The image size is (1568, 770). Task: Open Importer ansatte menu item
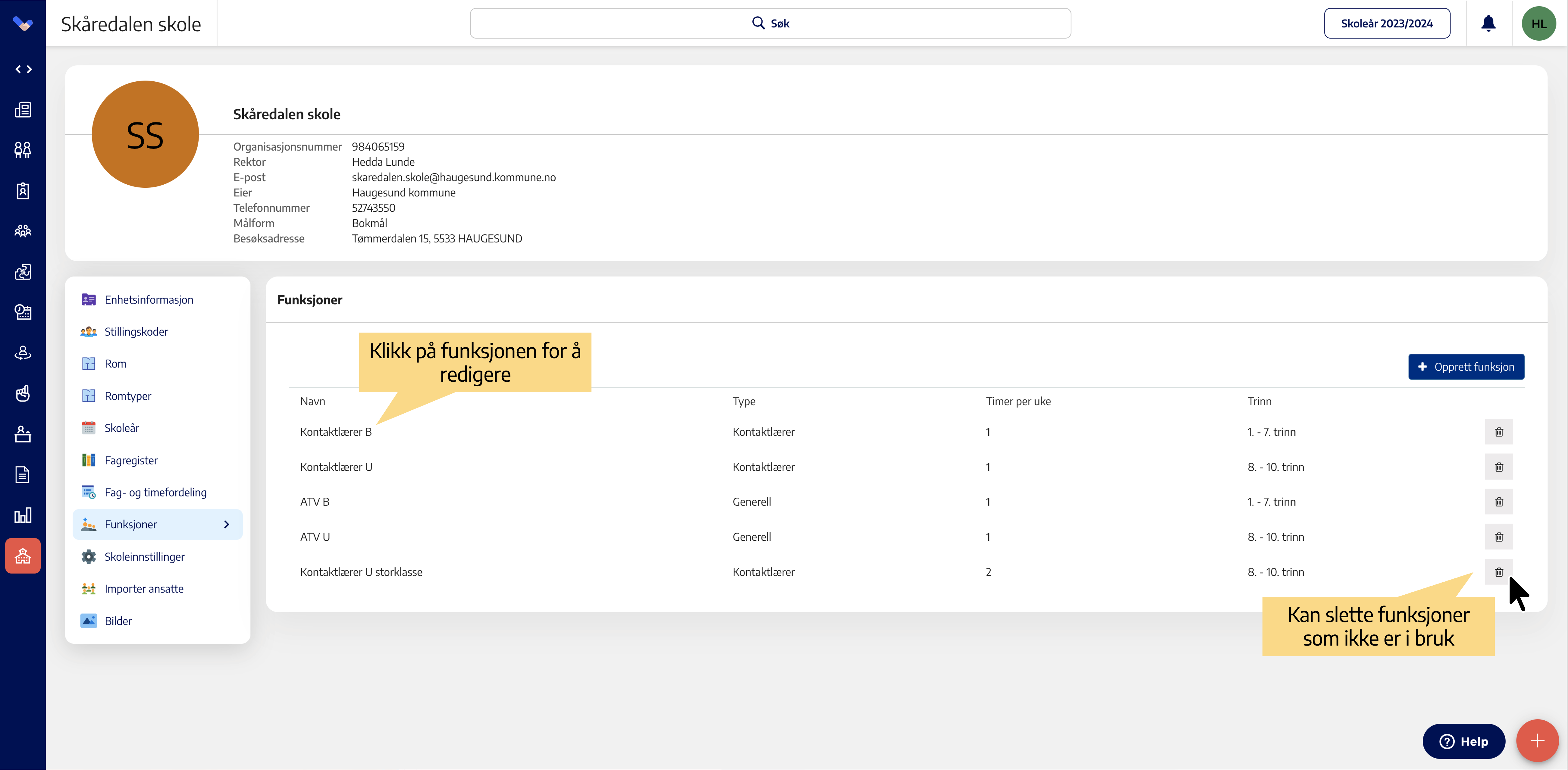point(158,589)
